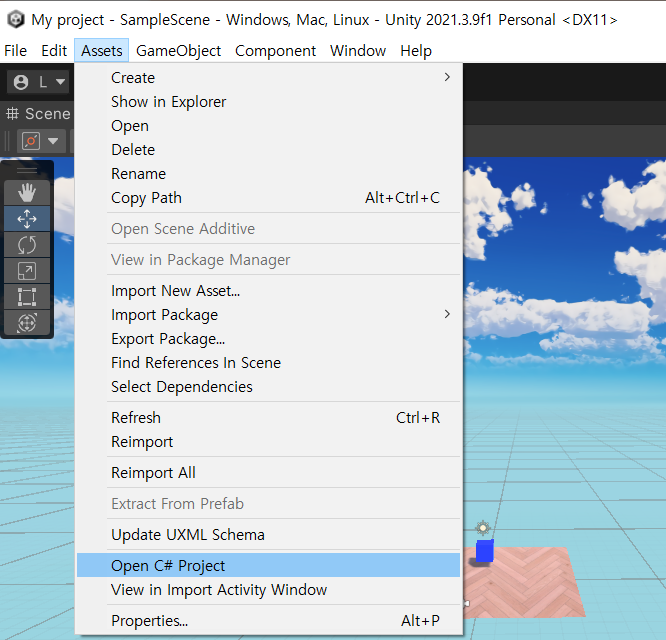Open the Help menu
The width and height of the screenshot is (666, 640).
(x=416, y=51)
